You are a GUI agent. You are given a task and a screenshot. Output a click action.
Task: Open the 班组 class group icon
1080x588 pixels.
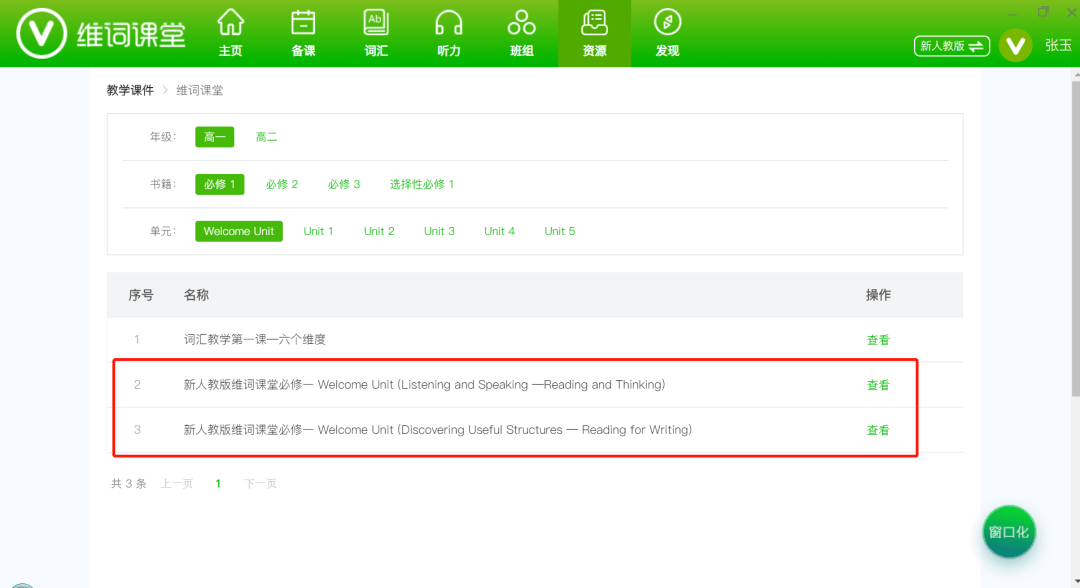[521, 30]
